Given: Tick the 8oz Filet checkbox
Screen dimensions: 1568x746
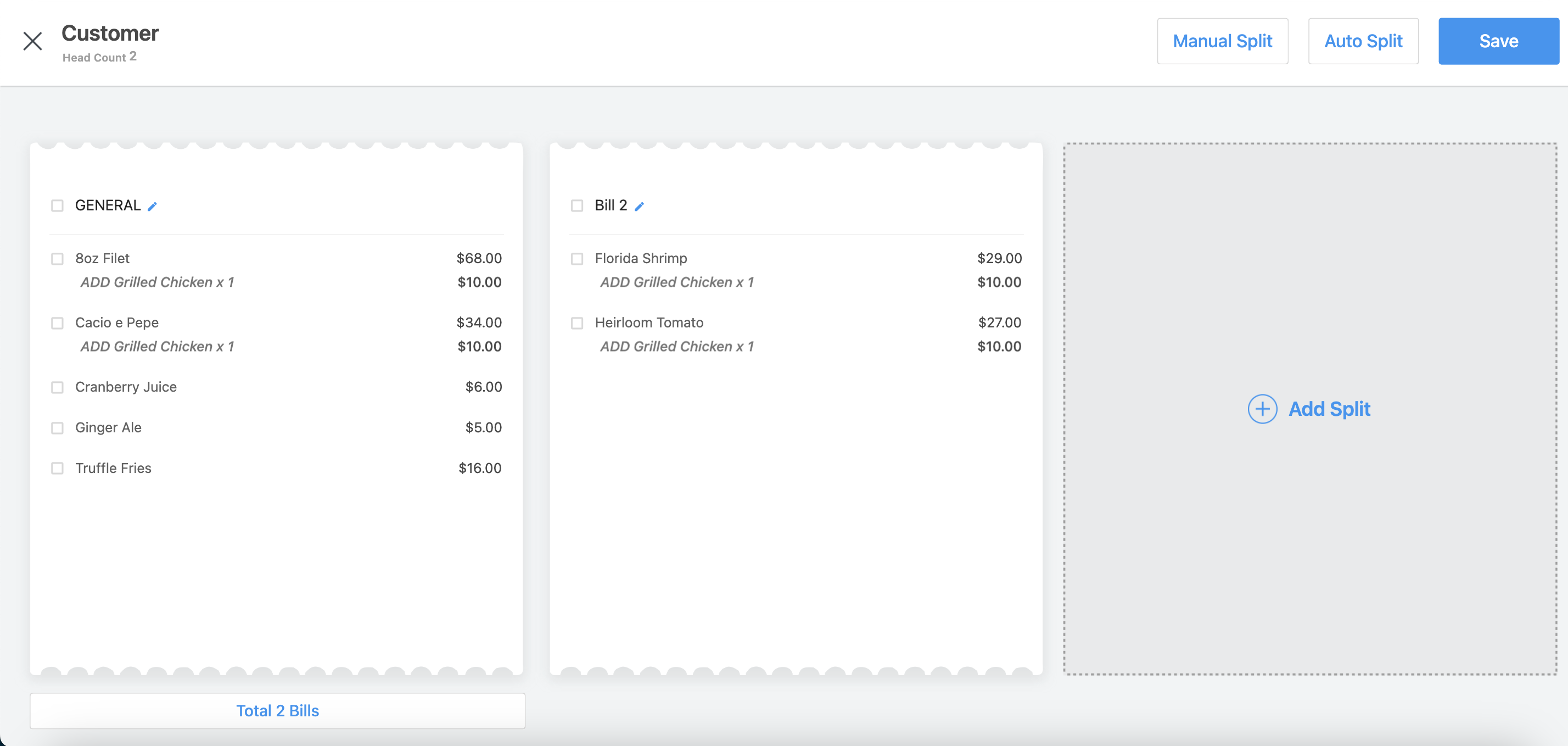Looking at the screenshot, I should tap(57, 259).
